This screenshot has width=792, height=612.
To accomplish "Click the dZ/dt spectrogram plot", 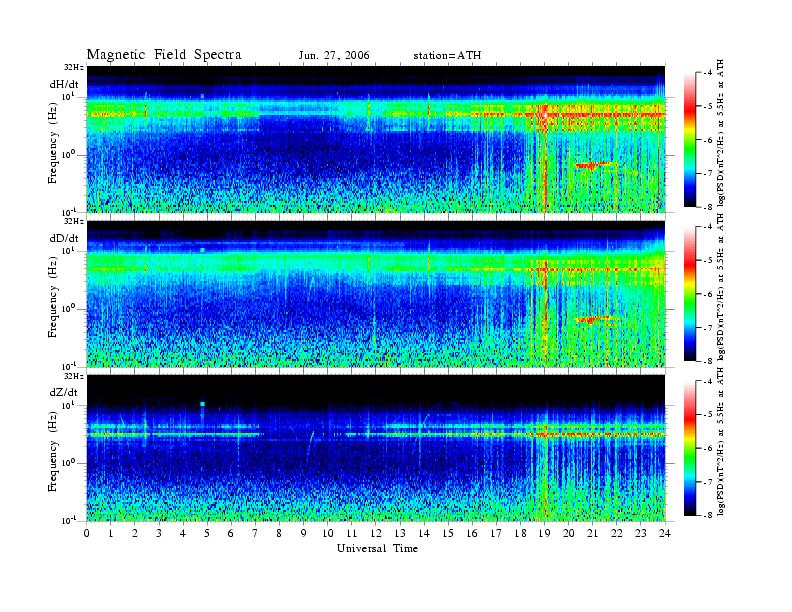I will pos(376,448).
